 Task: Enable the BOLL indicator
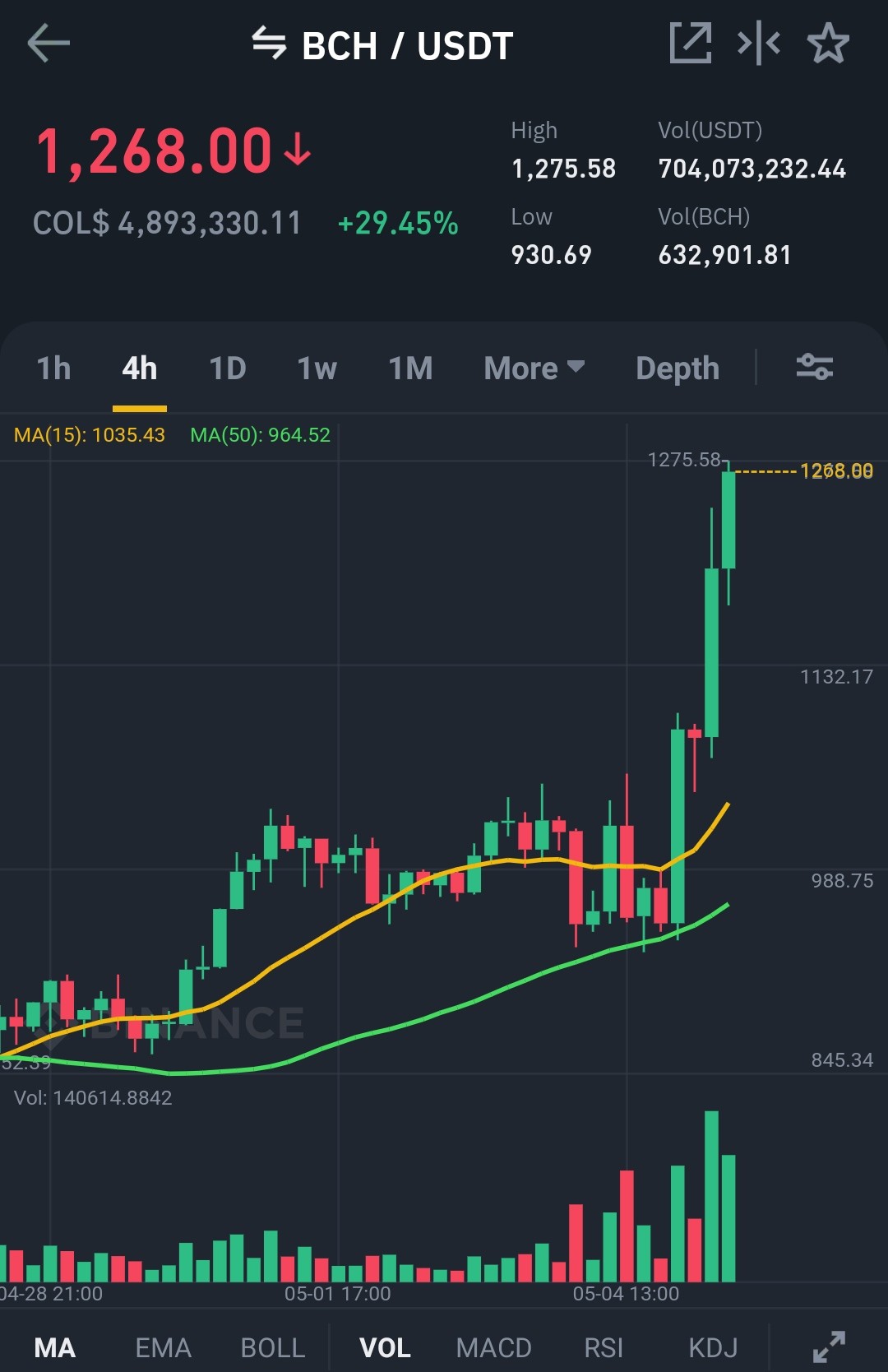coord(273,1348)
